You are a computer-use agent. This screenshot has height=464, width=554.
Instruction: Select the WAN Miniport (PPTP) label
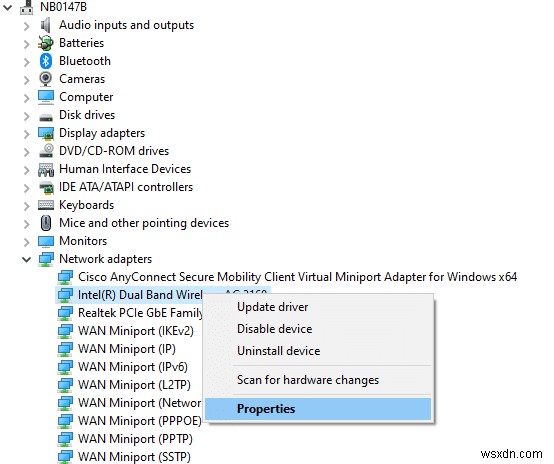pos(135,439)
